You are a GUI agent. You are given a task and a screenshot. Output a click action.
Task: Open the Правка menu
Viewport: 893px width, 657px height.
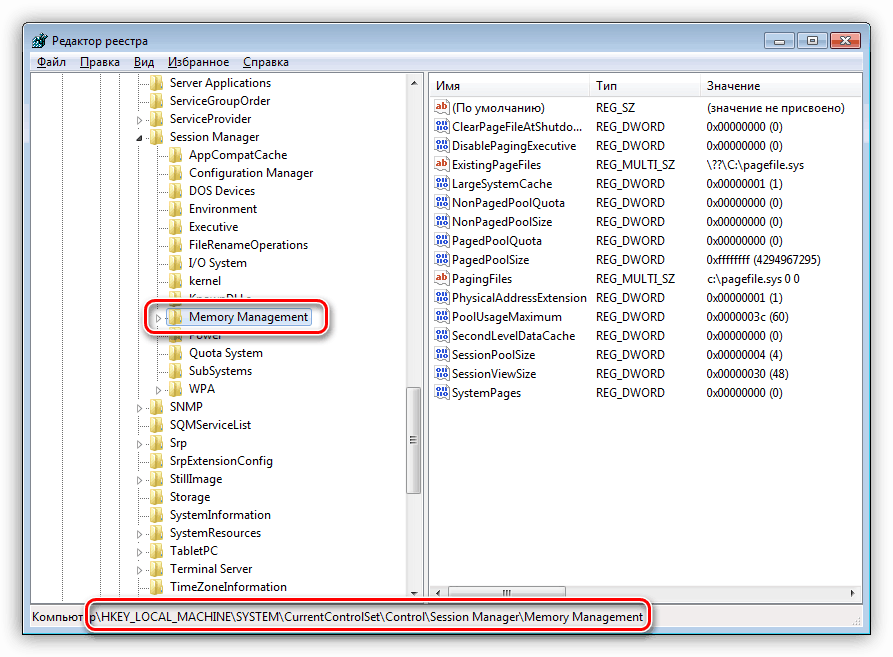pyautogui.click(x=100, y=62)
